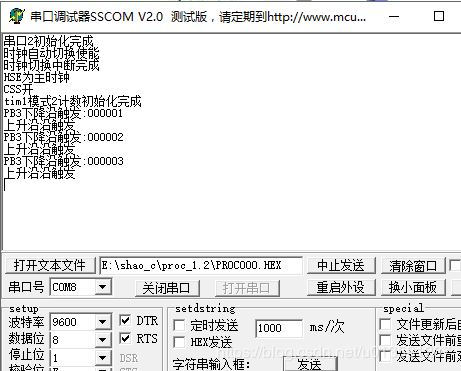Select the line 'PB3下降沿触发:000002'
The width and height of the screenshot is (461, 371).
(63, 137)
